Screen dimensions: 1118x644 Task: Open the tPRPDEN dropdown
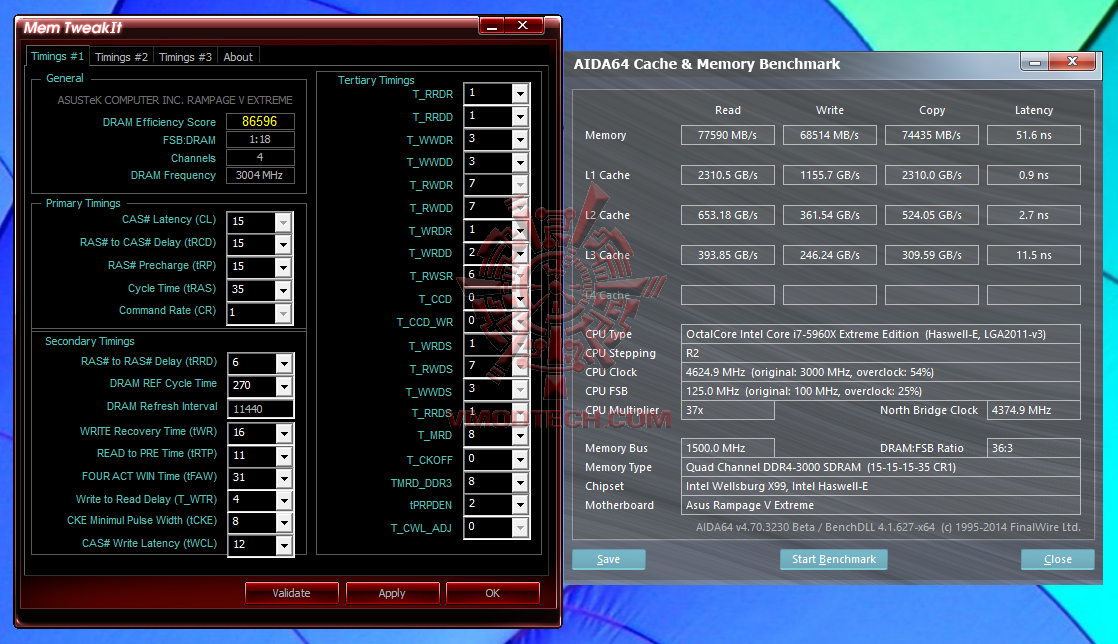pos(520,505)
